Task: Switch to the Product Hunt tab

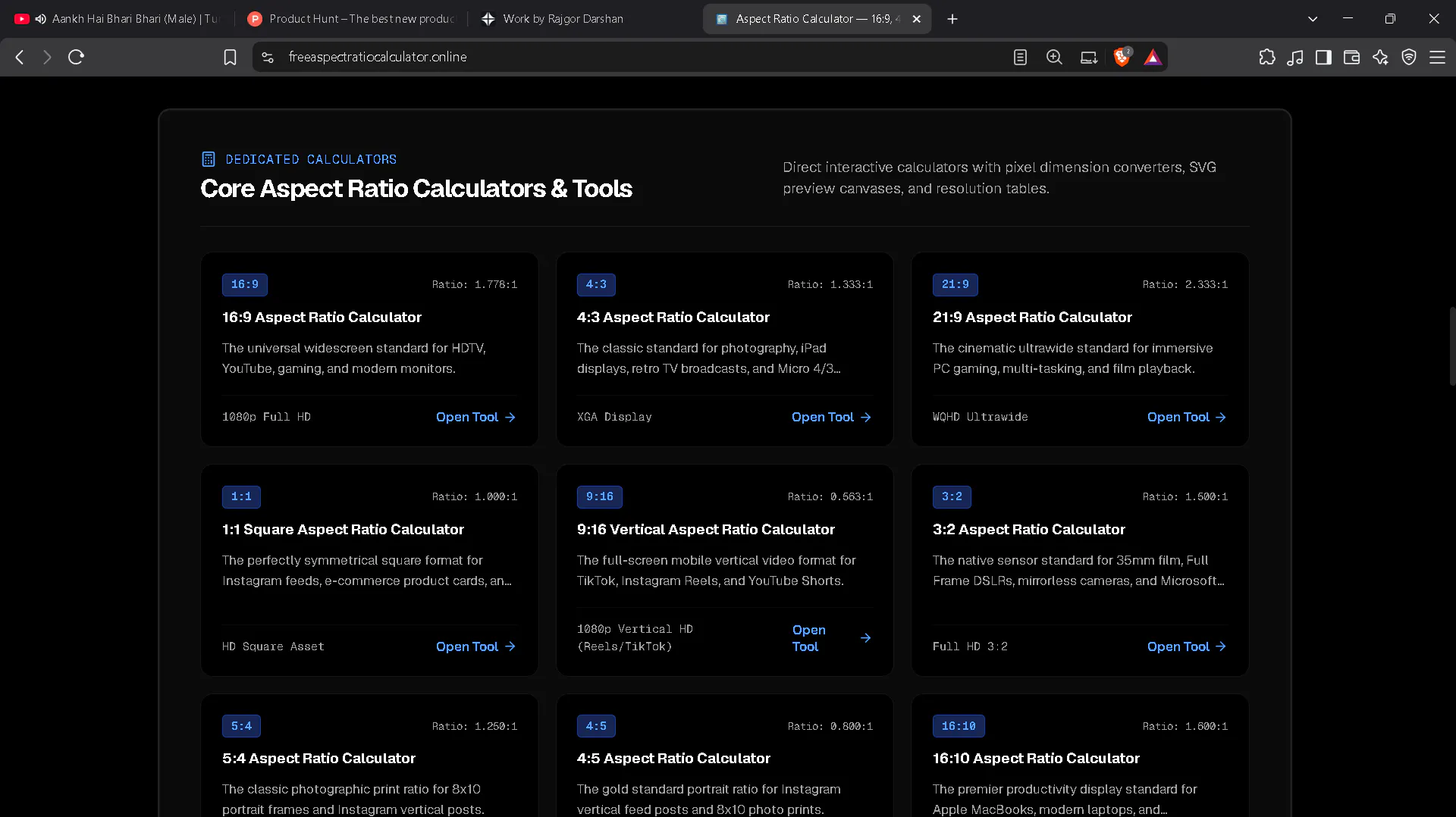Action: point(351,19)
